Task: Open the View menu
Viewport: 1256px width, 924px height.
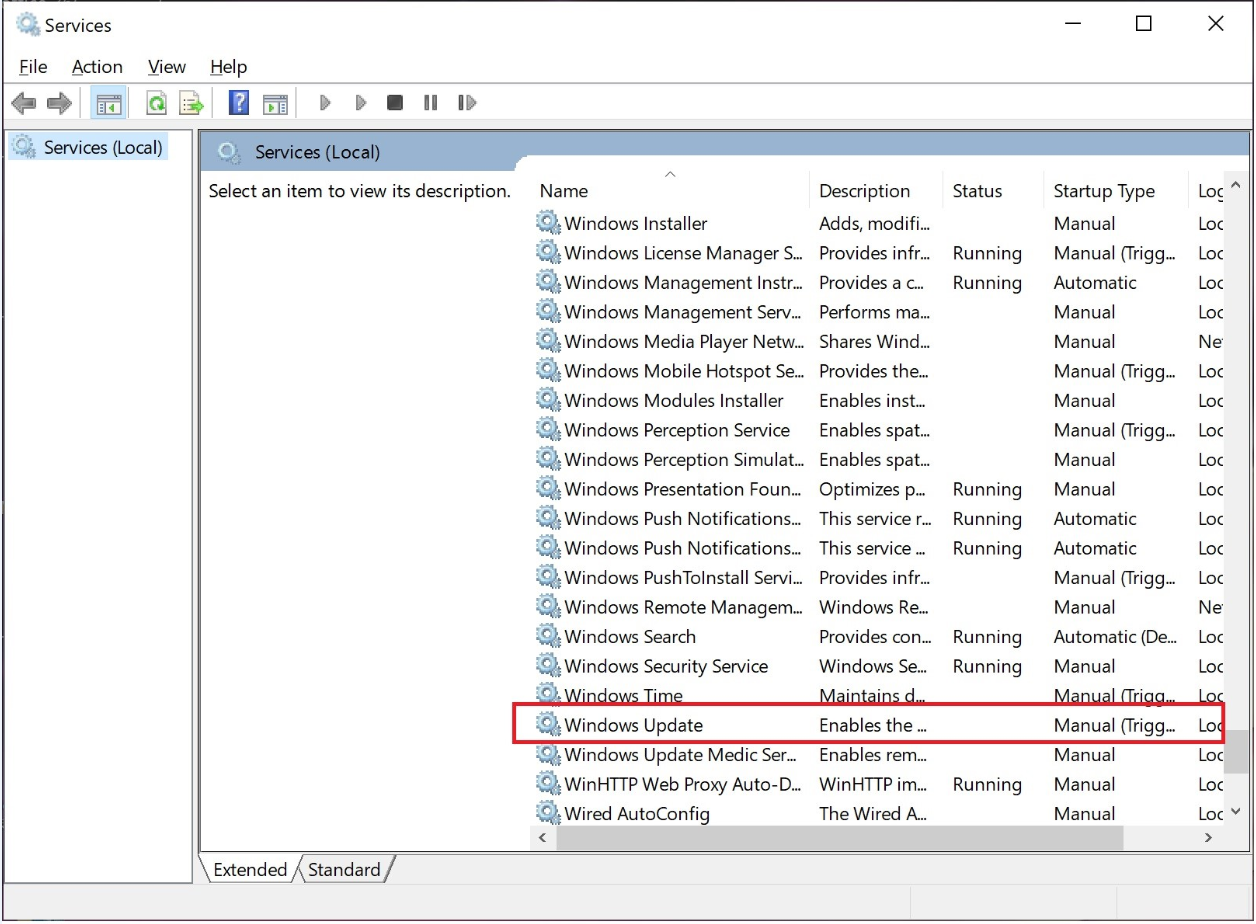Action: 166,67
